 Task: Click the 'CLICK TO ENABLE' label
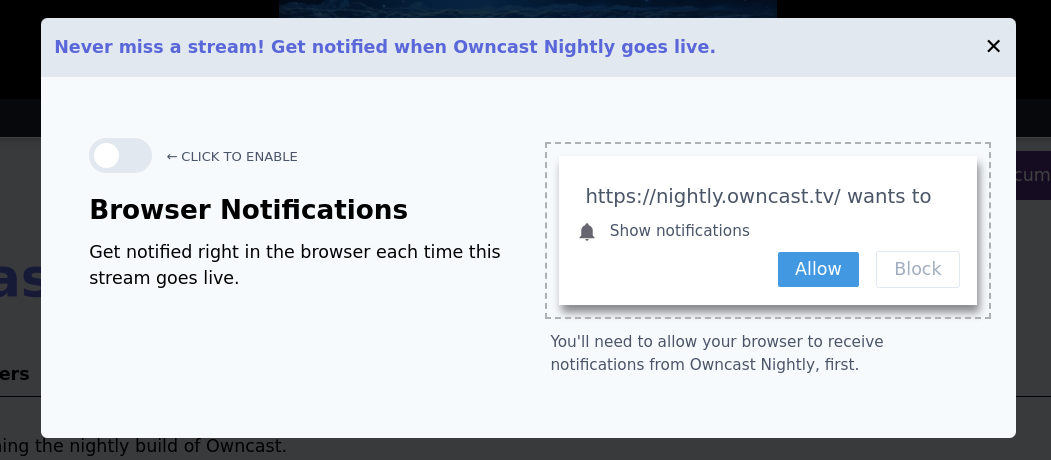232,157
